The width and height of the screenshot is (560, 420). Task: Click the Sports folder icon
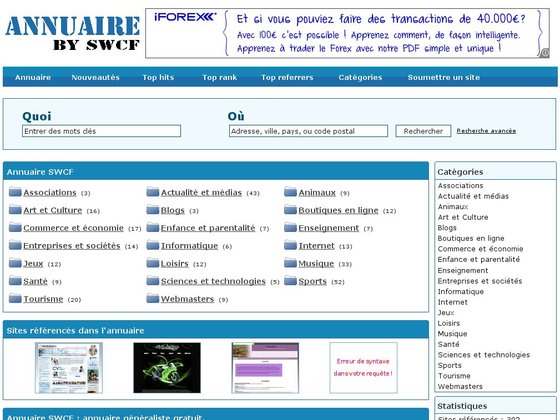290,280
